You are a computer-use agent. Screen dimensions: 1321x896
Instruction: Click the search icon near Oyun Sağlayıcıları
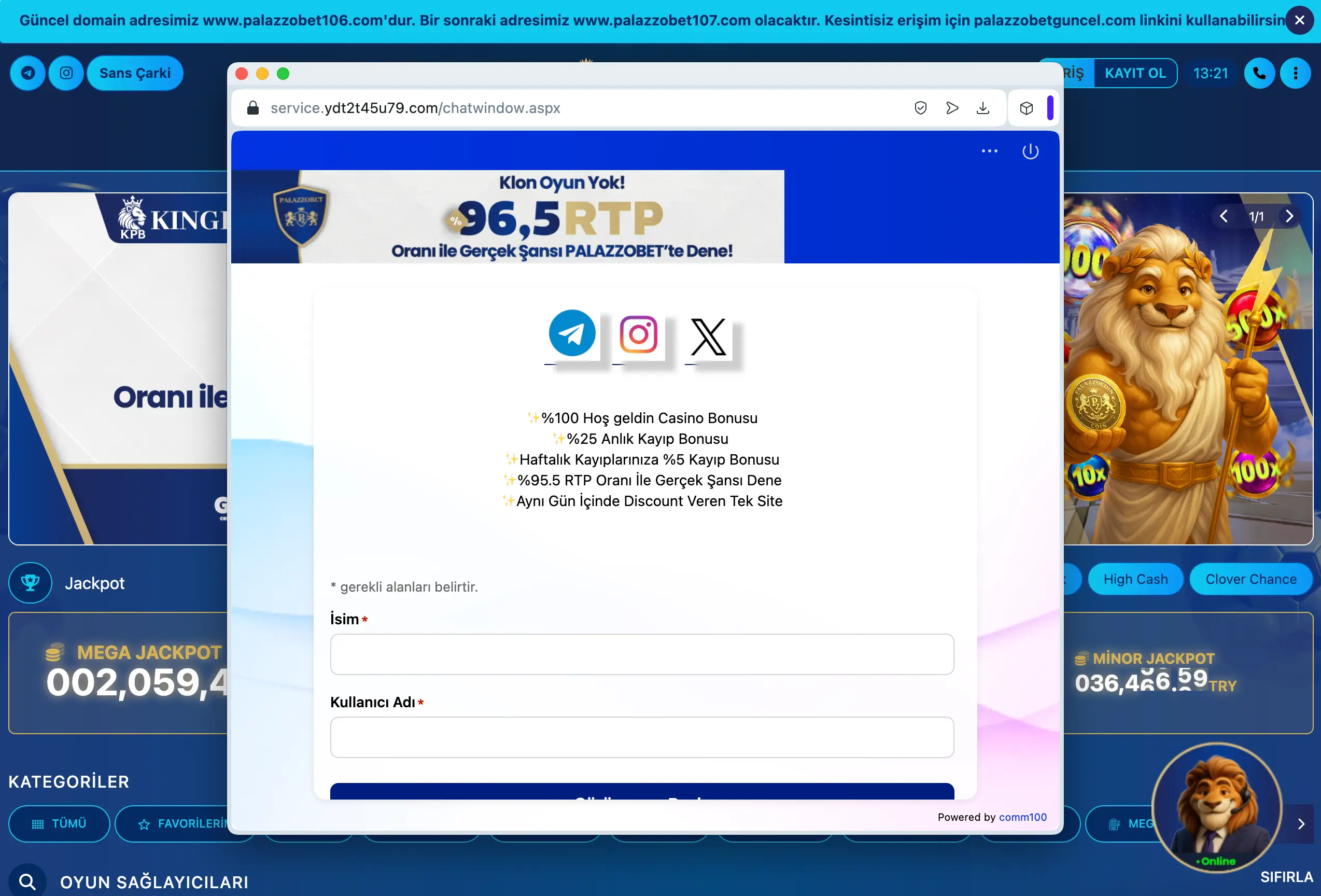pos(27,881)
